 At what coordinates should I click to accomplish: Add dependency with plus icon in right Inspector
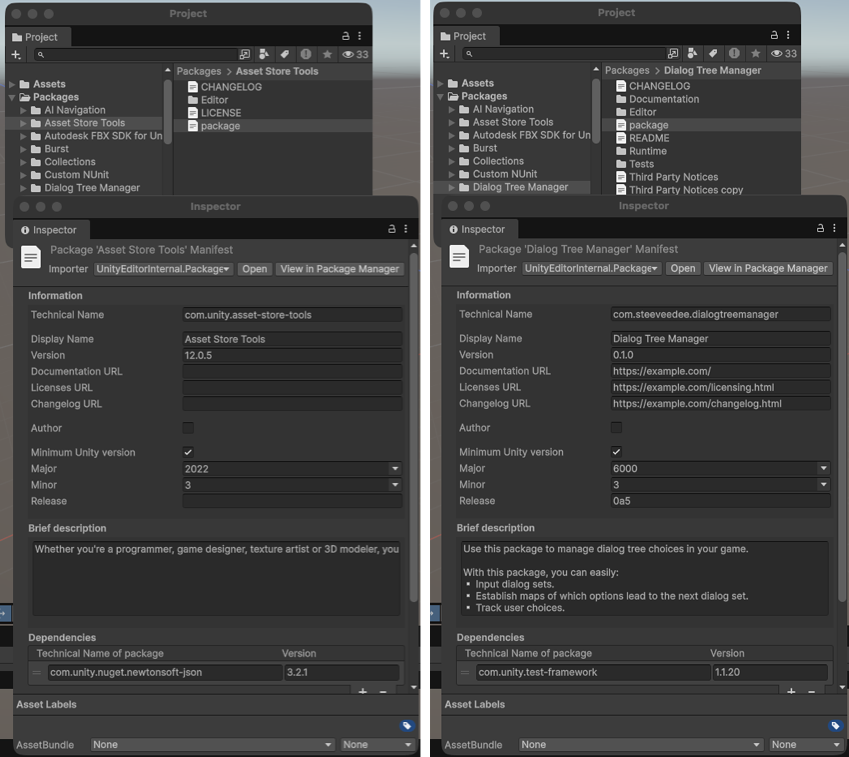tap(791, 691)
